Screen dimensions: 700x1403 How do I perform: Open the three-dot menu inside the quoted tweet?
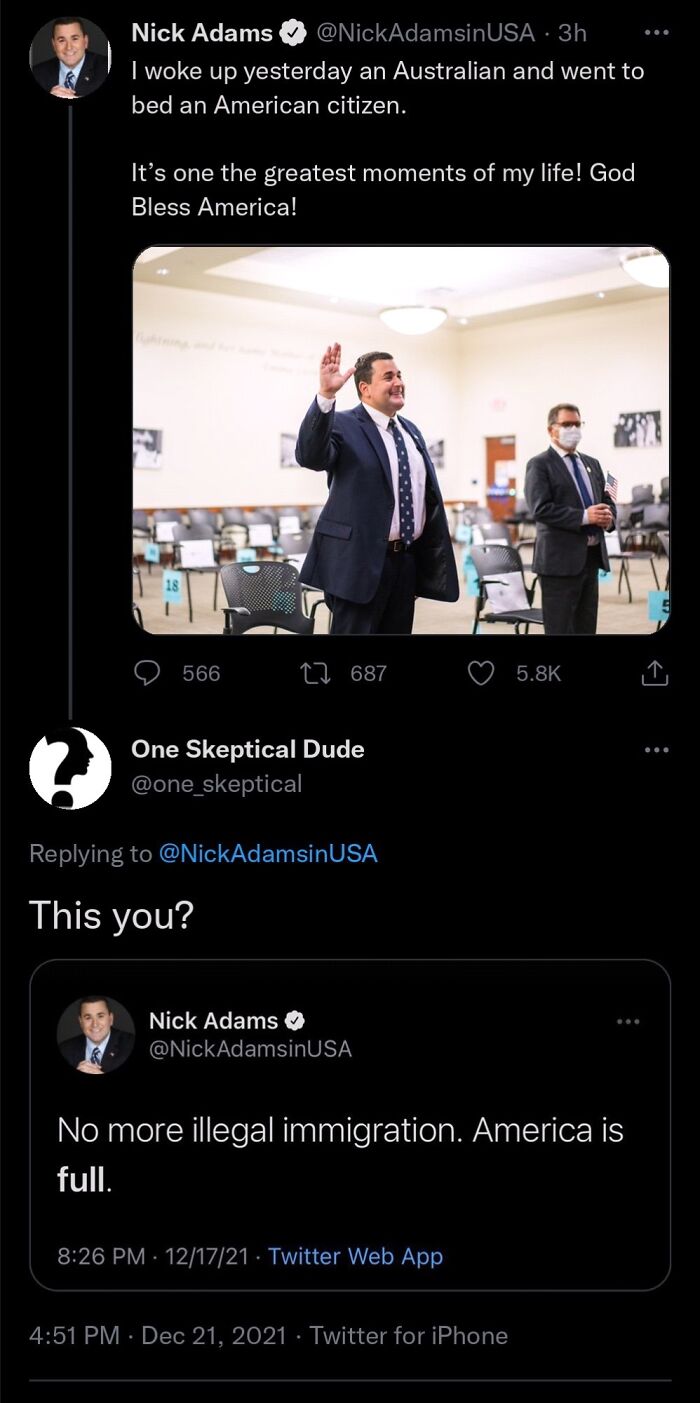pyautogui.click(x=627, y=1021)
